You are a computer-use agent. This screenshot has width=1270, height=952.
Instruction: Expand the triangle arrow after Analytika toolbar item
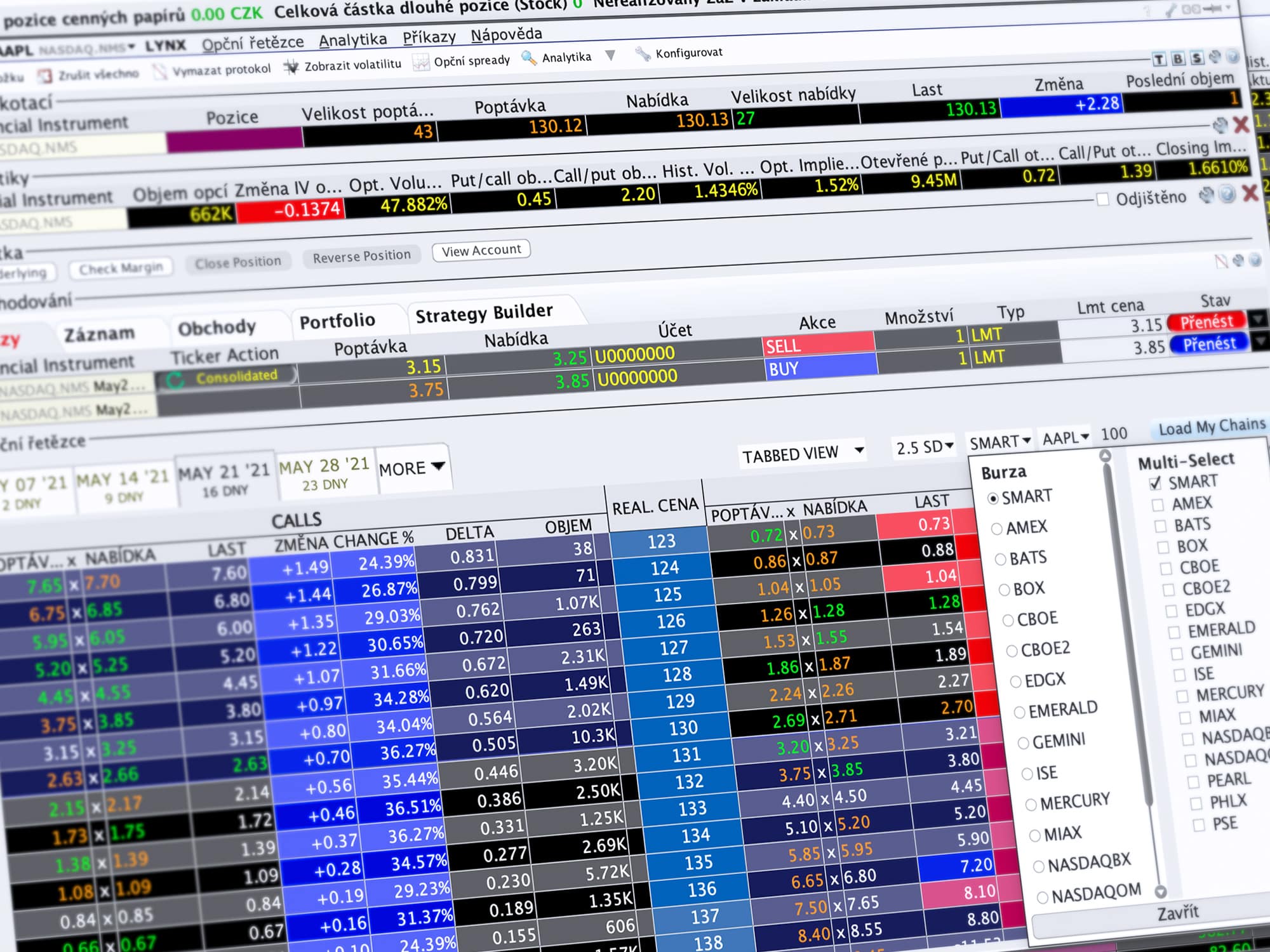pos(610,55)
